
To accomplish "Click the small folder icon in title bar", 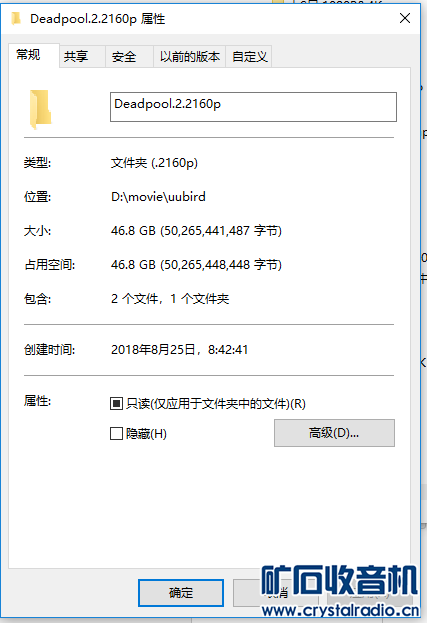I will pyautogui.click(x=16, y=18).
